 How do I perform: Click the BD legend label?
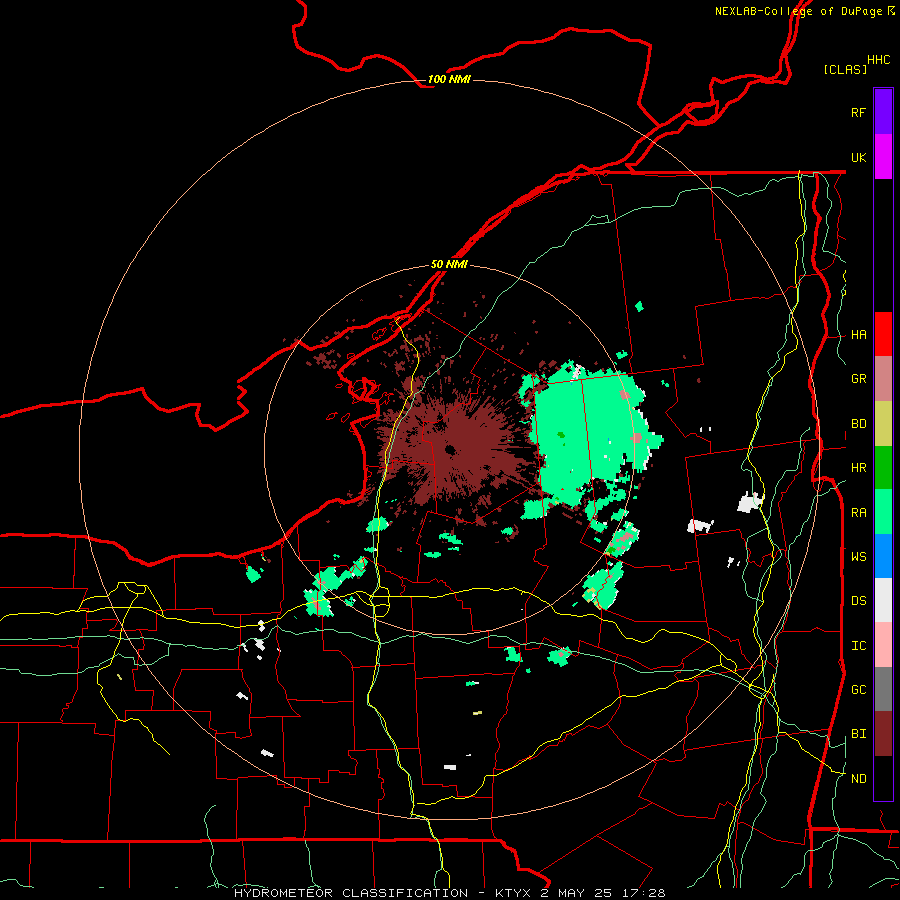858,424
